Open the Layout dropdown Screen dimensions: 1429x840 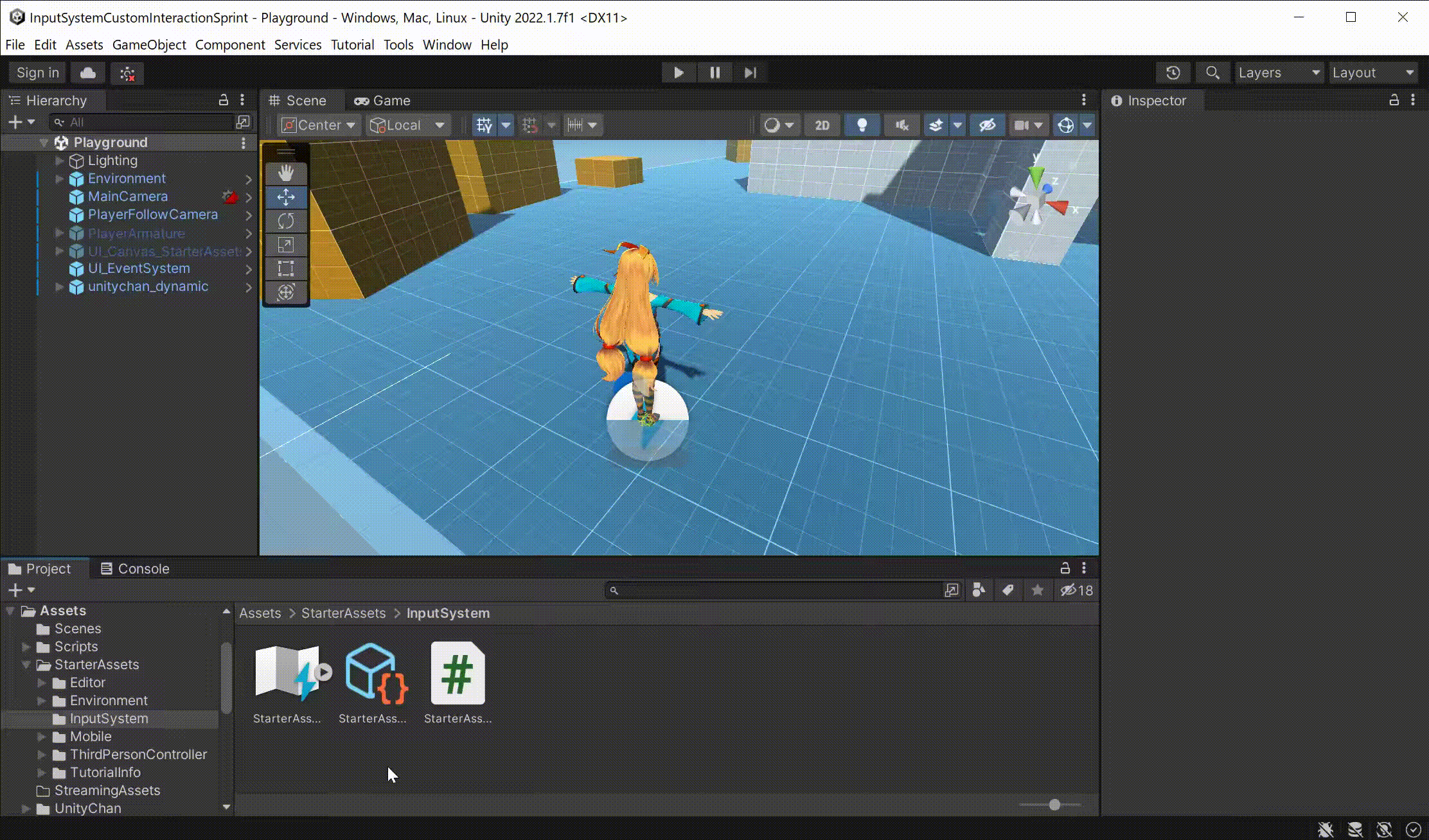pos(1372,73)
